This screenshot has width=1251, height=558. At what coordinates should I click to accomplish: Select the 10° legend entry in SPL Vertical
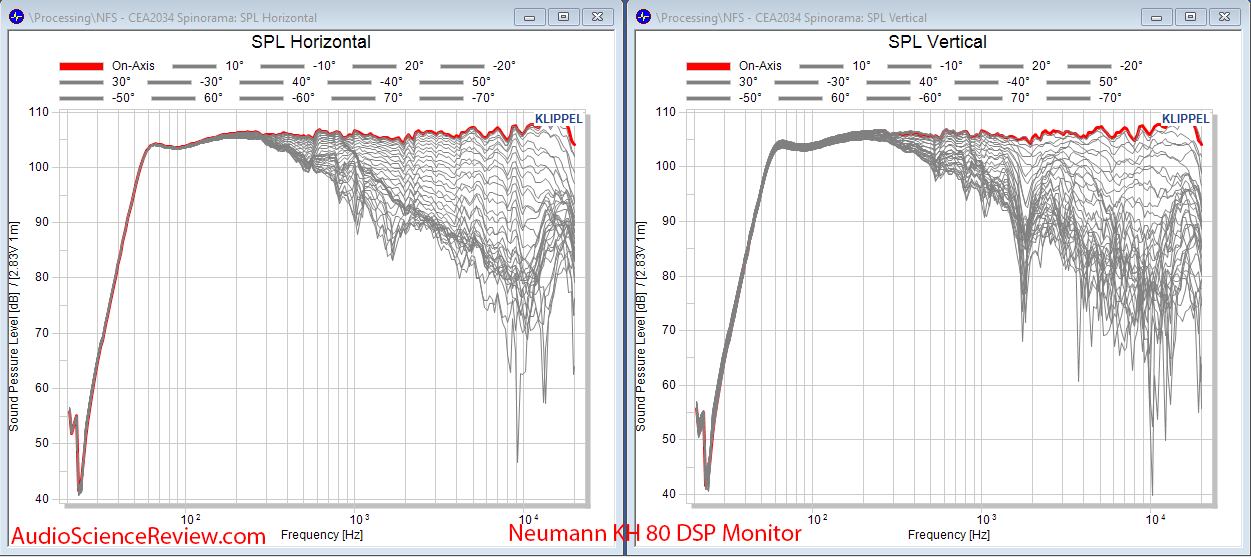point(833,66)
